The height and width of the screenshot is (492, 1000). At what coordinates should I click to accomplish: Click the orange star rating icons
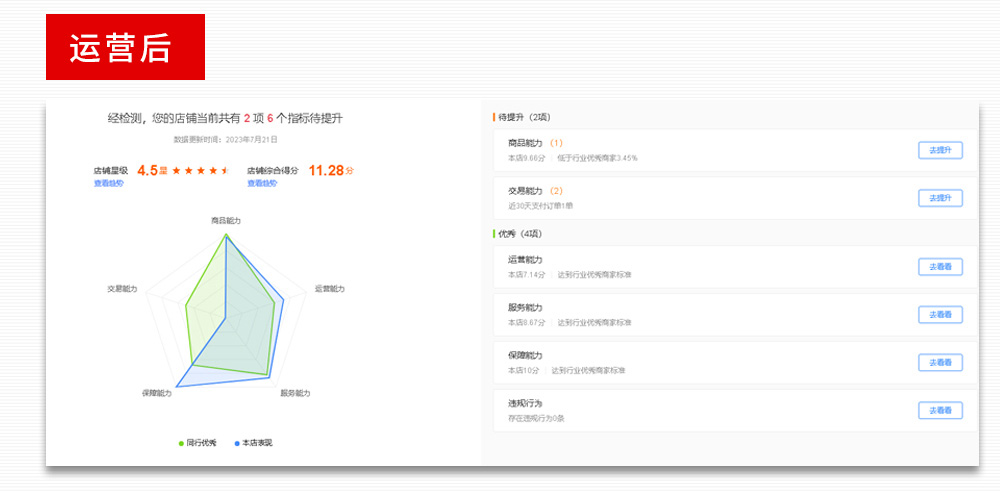pos(201,171)
